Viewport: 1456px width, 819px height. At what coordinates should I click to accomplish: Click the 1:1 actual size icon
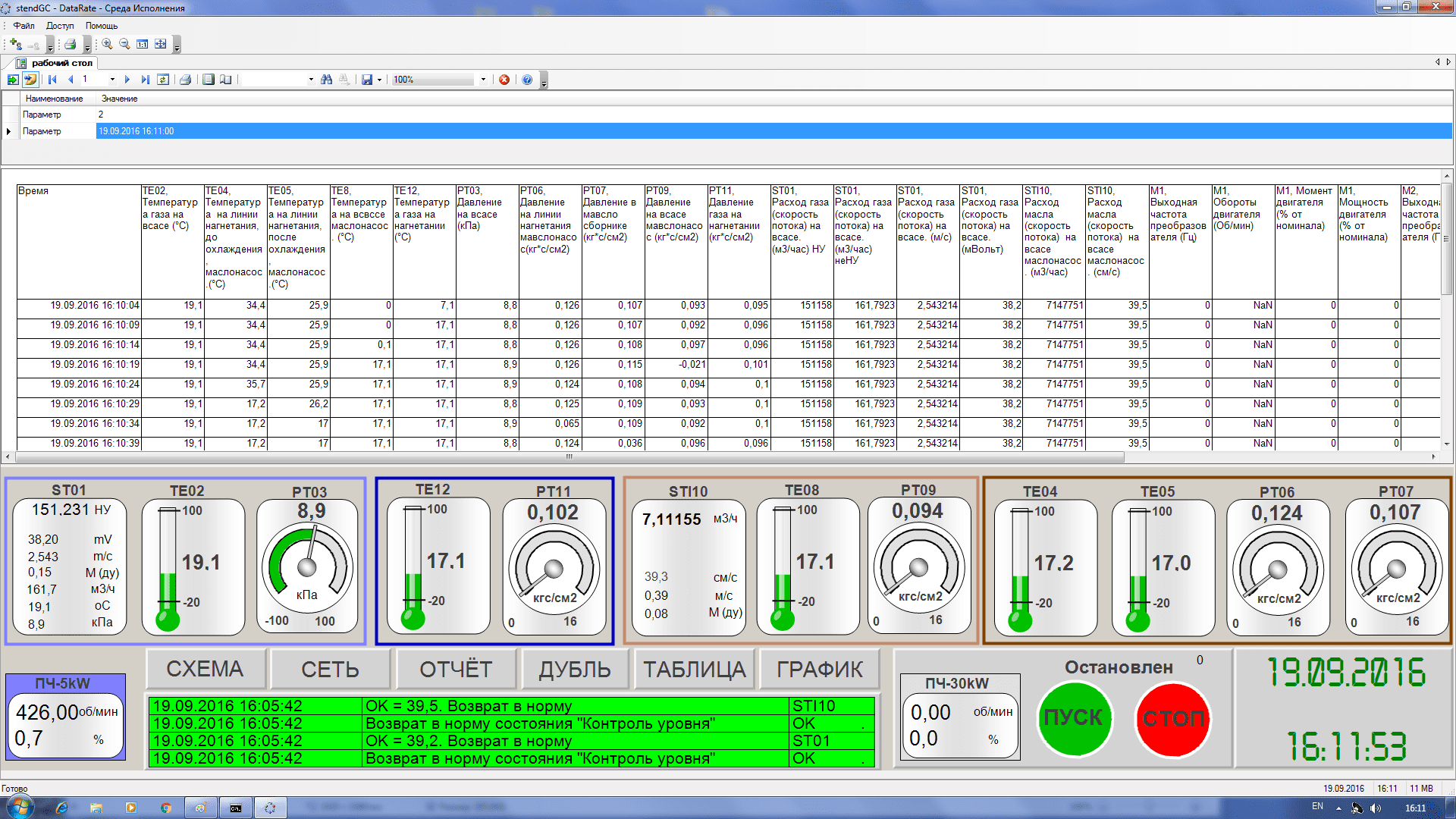143,44
